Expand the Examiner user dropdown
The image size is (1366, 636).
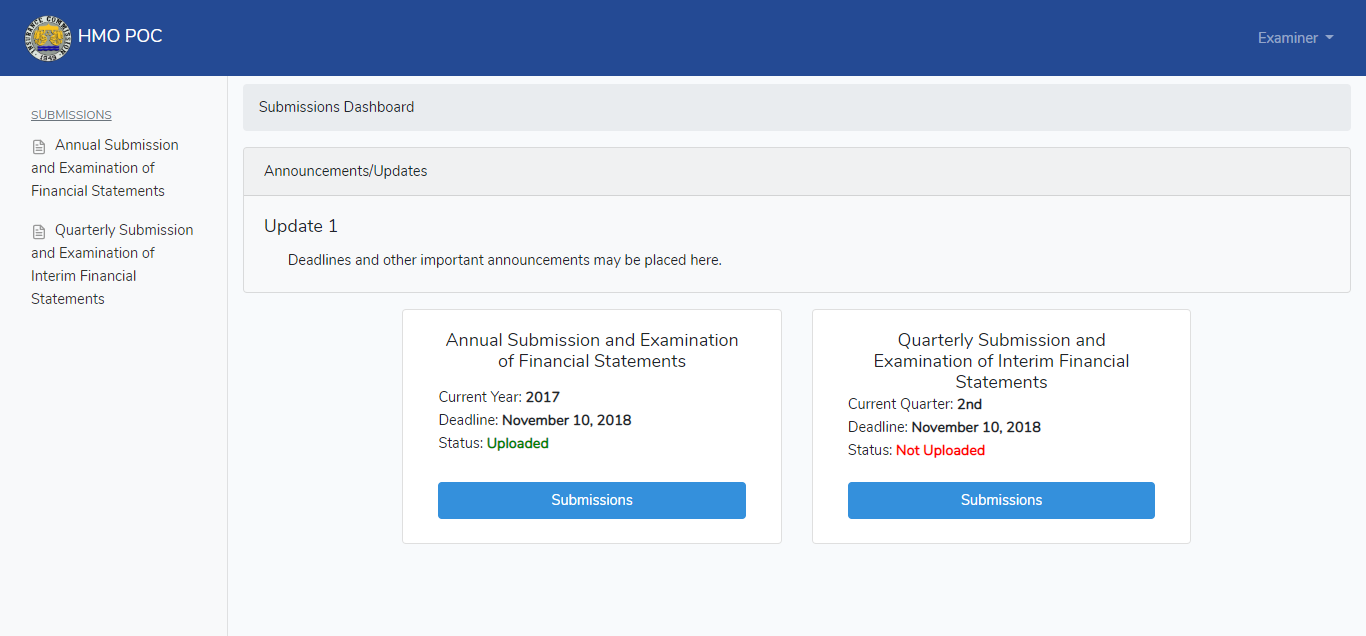coord(1295,38)
